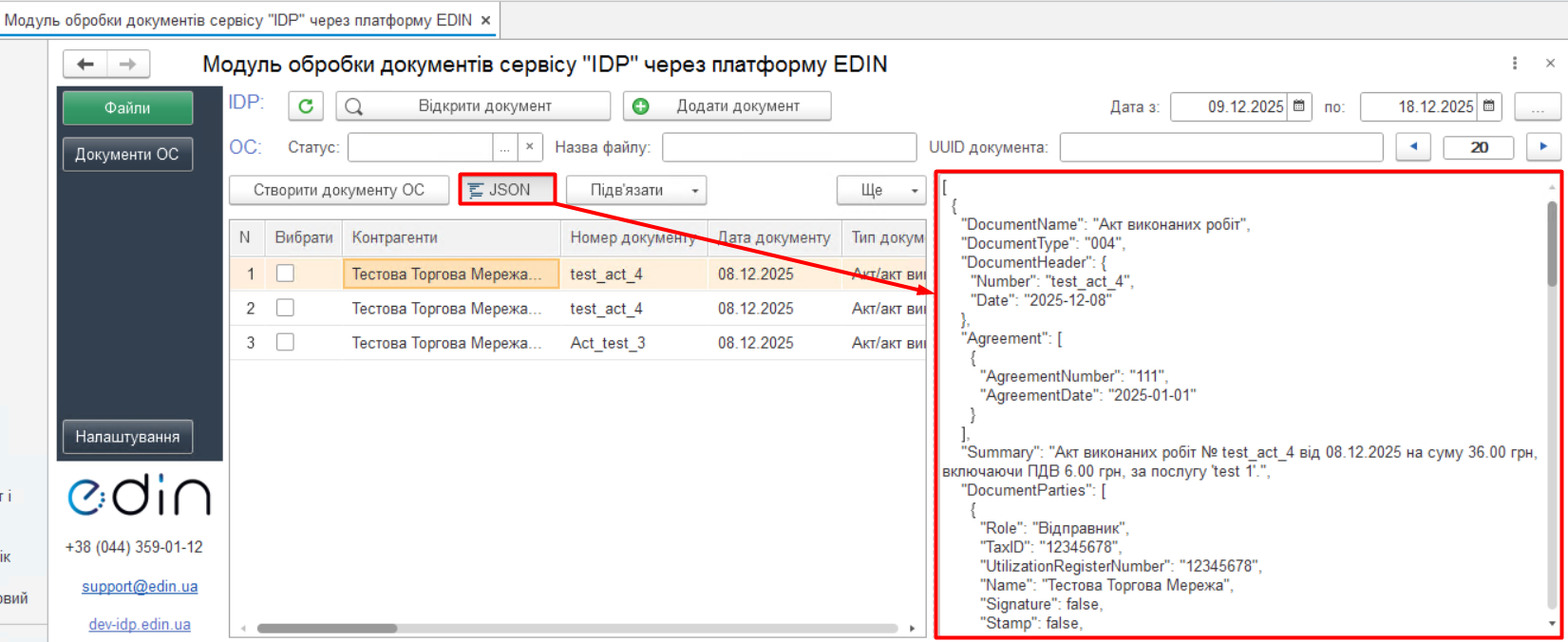Select the checkbox in row 3 Act_test_3
The width and height of the screenshot is (1568, 642).
click(x=285, y=343)
